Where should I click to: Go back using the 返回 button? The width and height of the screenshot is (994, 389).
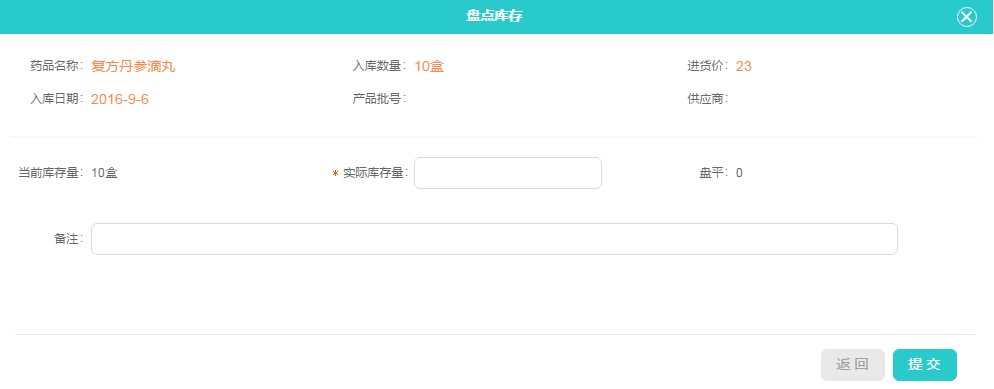click(853, 365)
